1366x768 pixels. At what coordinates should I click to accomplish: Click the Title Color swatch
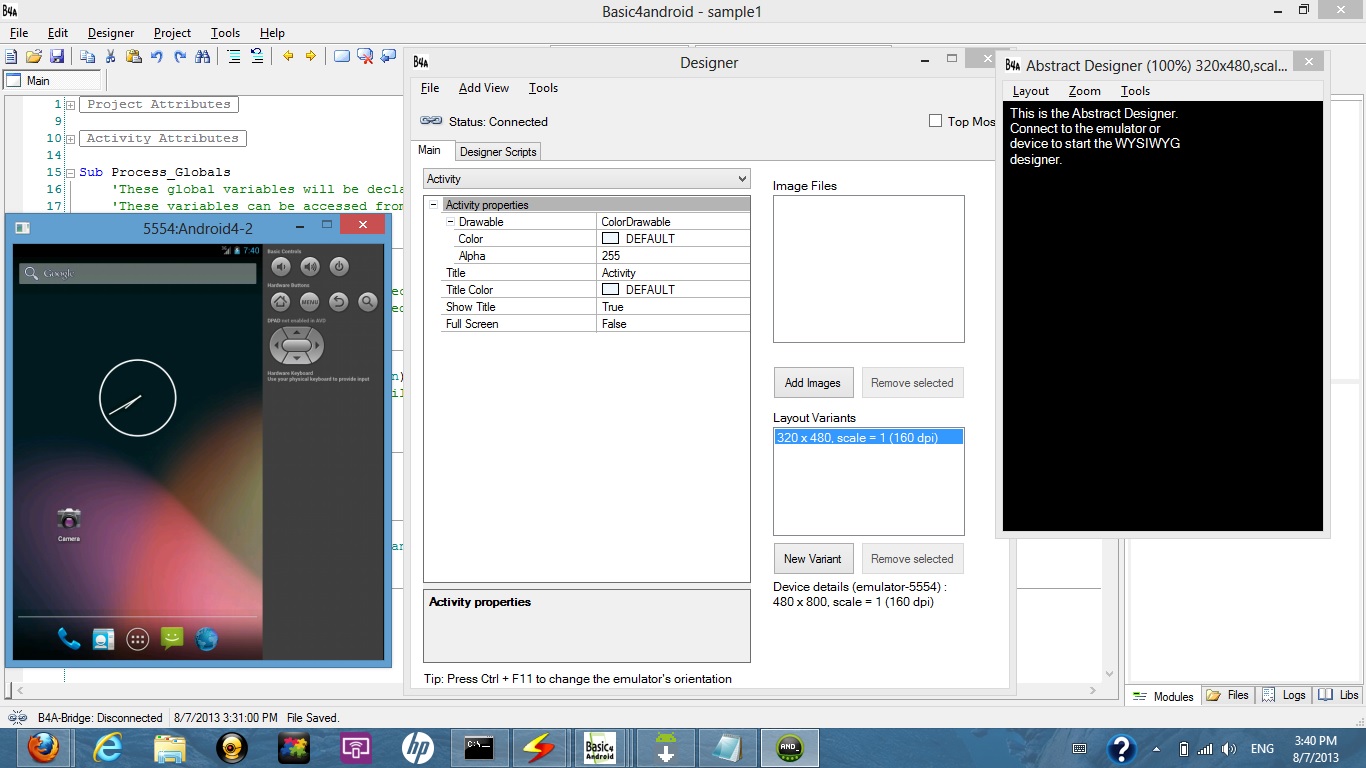point(610,290)
